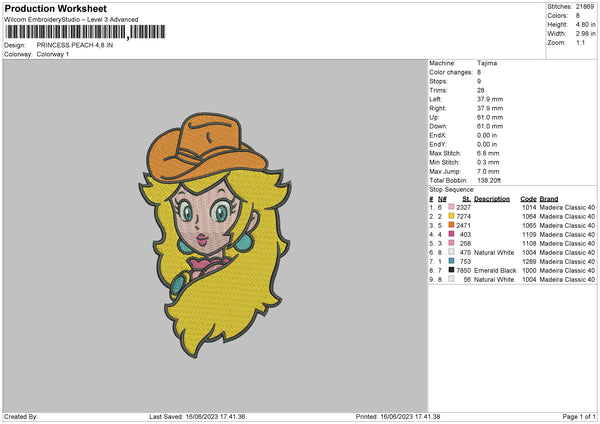Screen dimensions: 600x424
Task: Click the teal swatch for code 1289
Action: coord(452,262)
